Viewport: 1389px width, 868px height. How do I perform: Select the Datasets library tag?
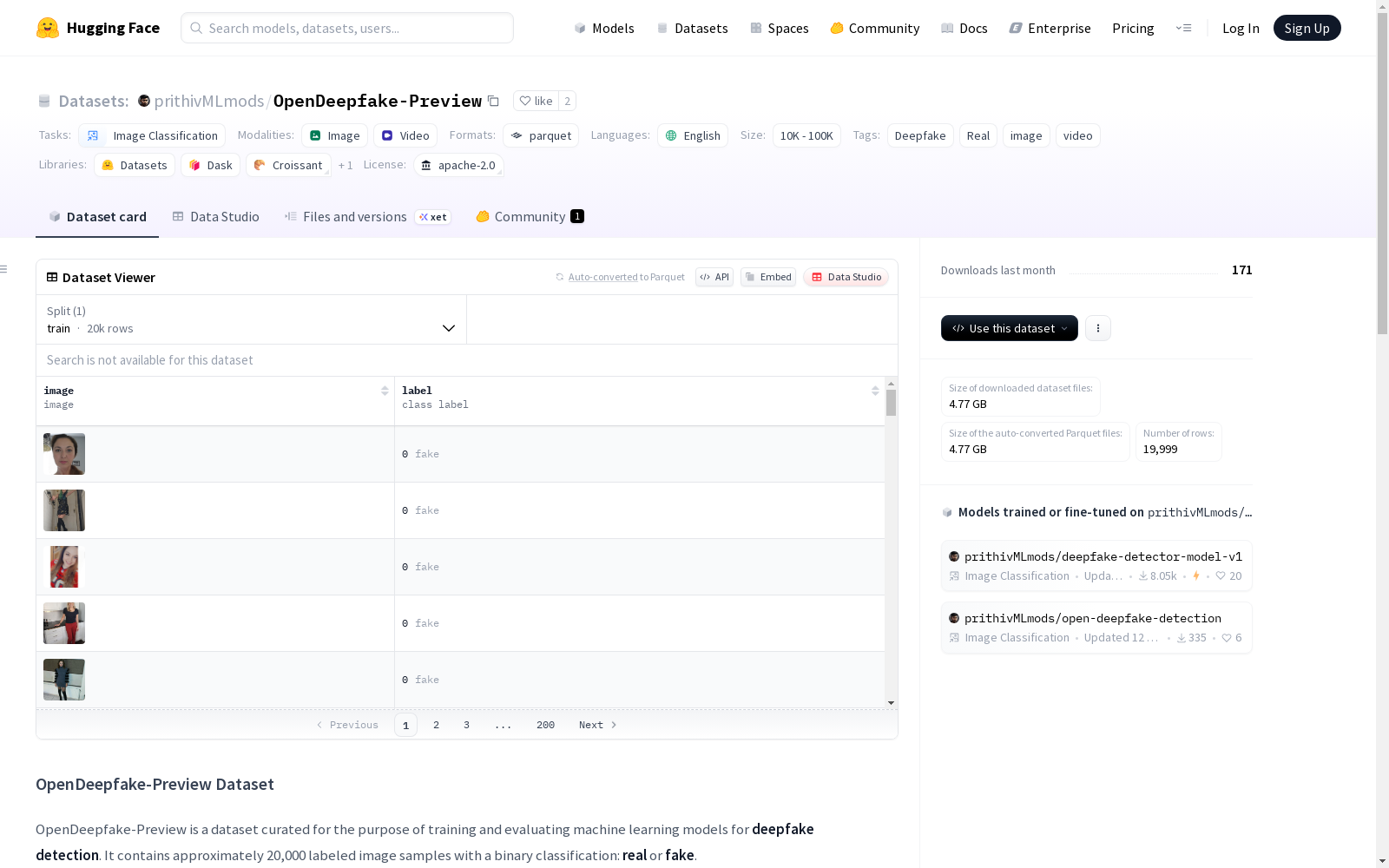point(135,165)
